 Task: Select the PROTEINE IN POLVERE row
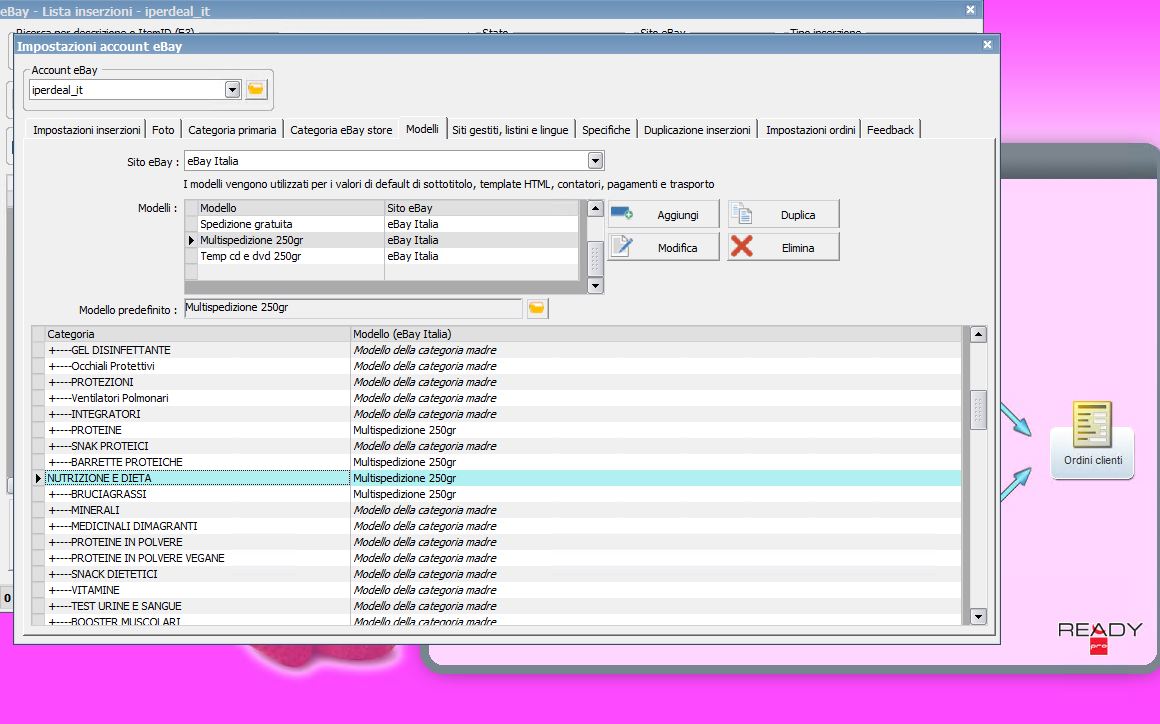[x=496, y=542]
